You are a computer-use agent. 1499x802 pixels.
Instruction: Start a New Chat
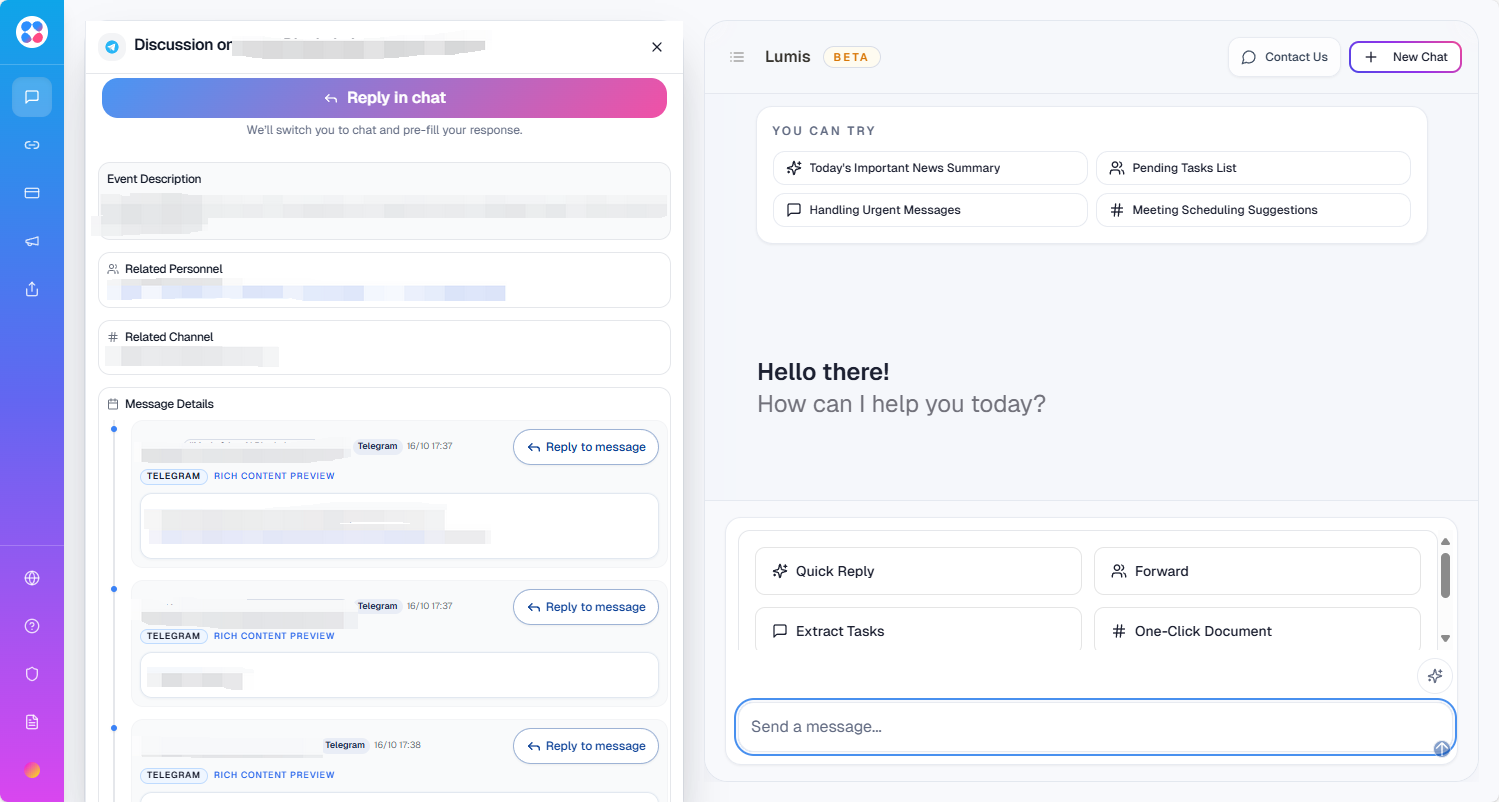coord(1405,57)
